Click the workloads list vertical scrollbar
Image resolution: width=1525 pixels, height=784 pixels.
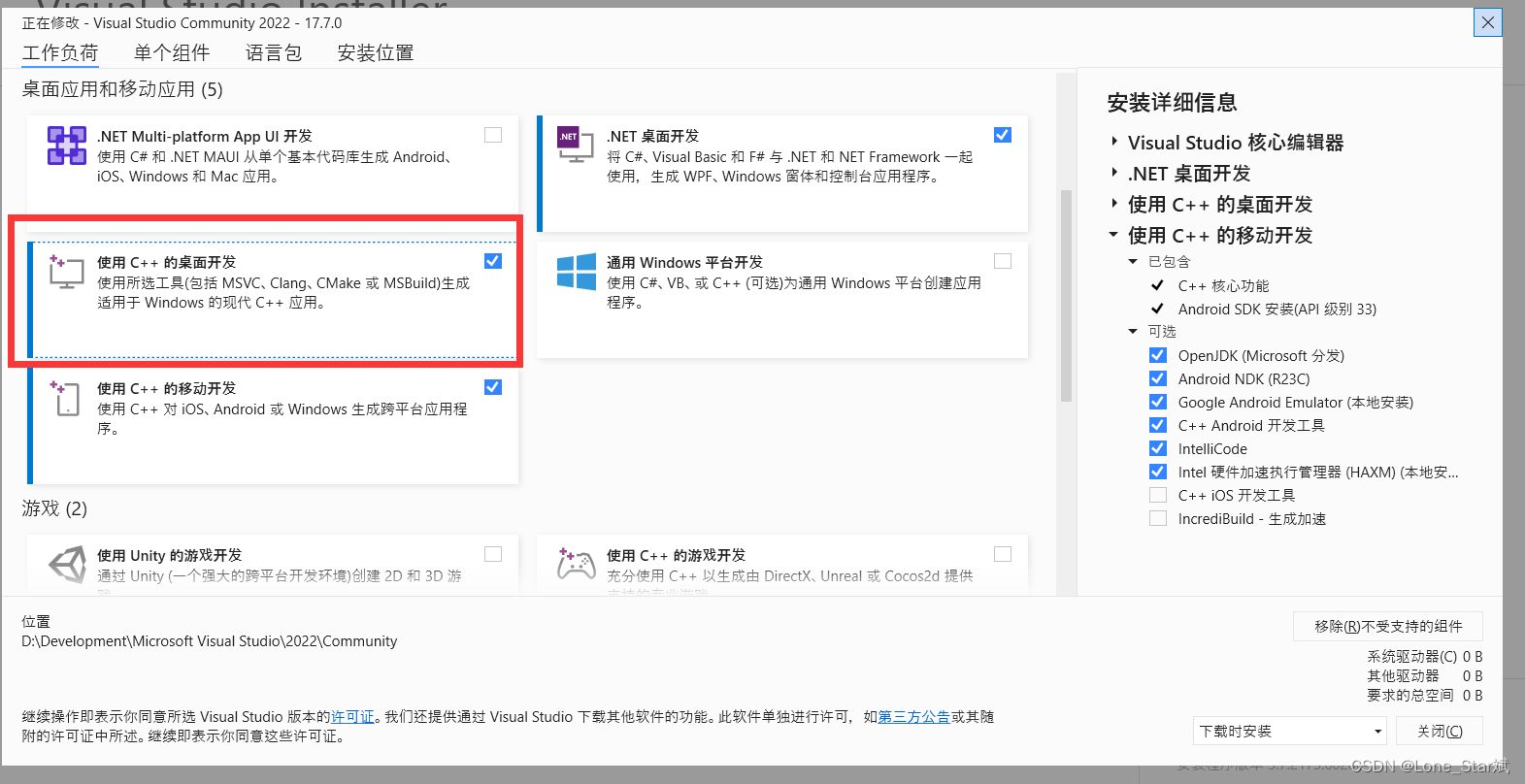tap(1066, 296)
